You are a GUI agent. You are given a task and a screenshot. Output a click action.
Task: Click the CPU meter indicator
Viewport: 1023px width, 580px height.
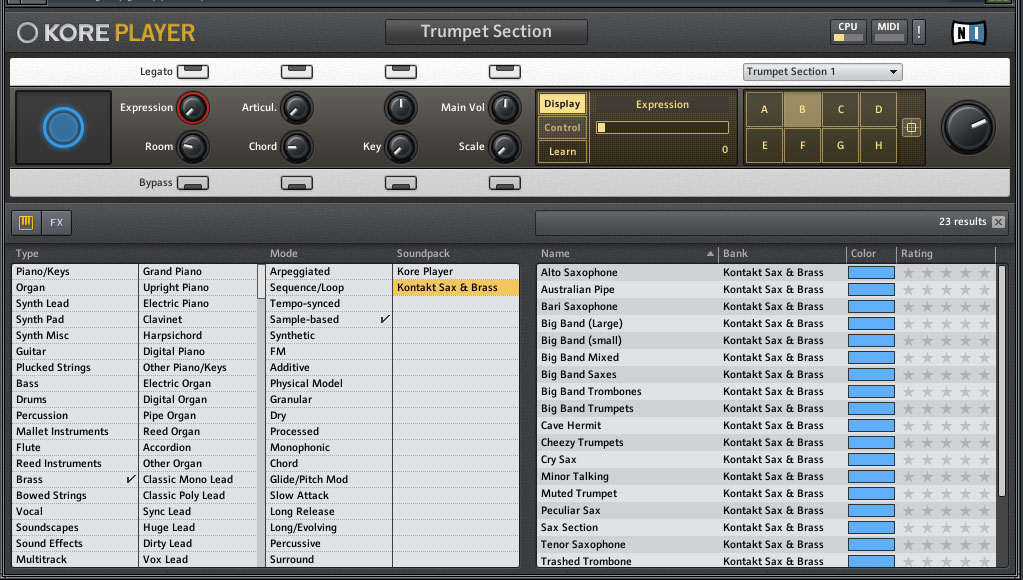[x=847, y=31]
